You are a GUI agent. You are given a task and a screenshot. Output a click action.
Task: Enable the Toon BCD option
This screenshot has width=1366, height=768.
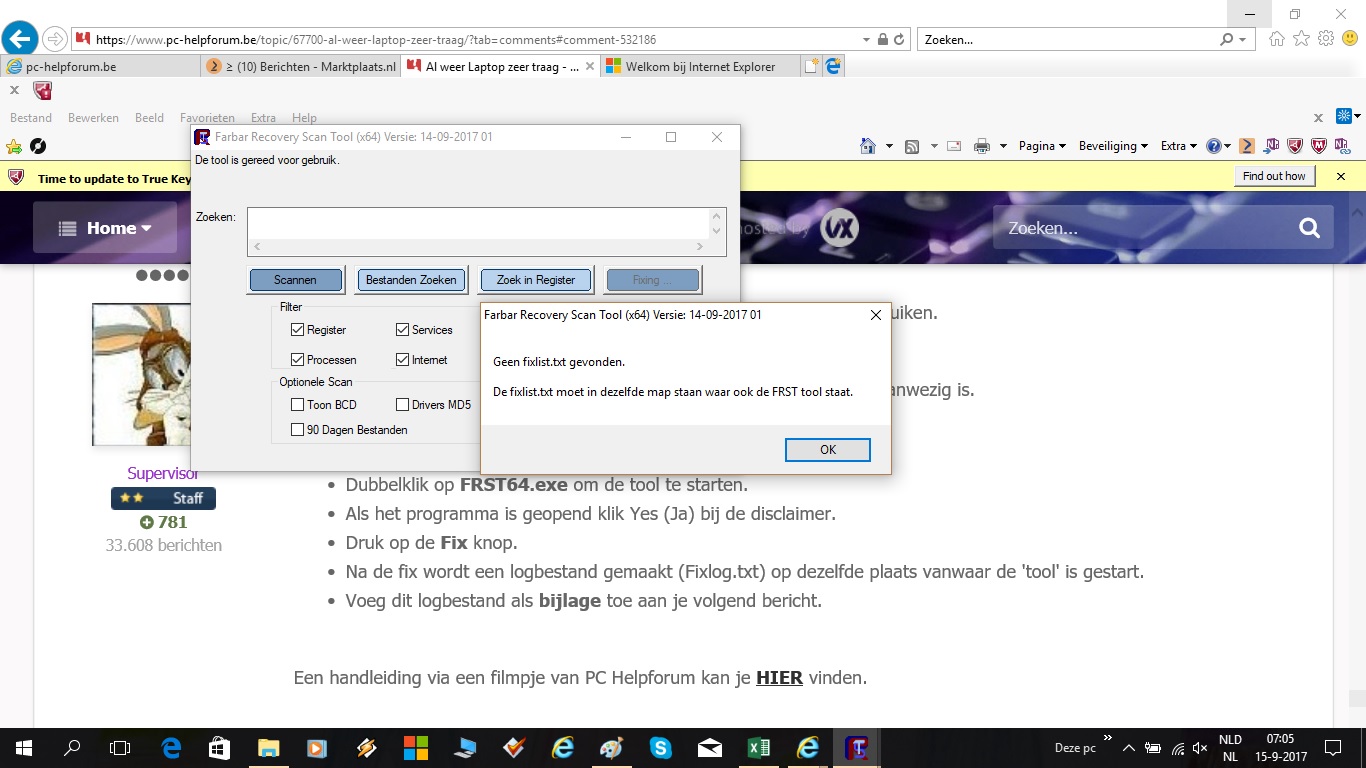pos(297,405)
